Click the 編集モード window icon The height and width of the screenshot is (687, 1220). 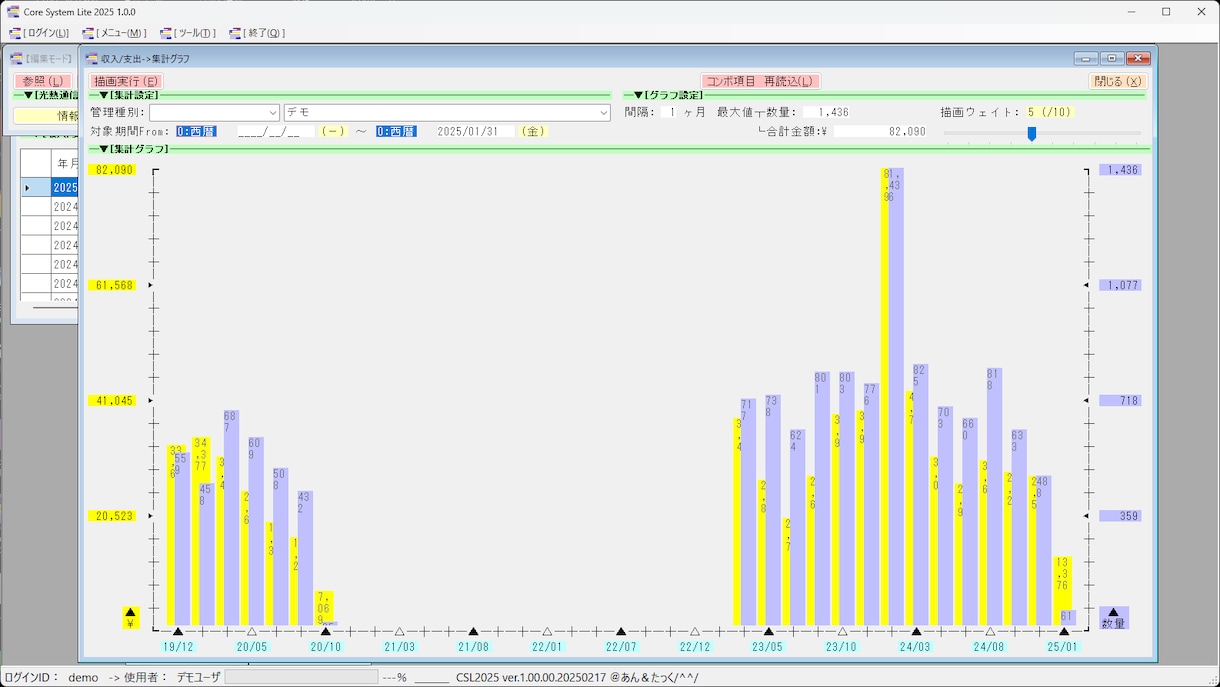coord(16,58)
